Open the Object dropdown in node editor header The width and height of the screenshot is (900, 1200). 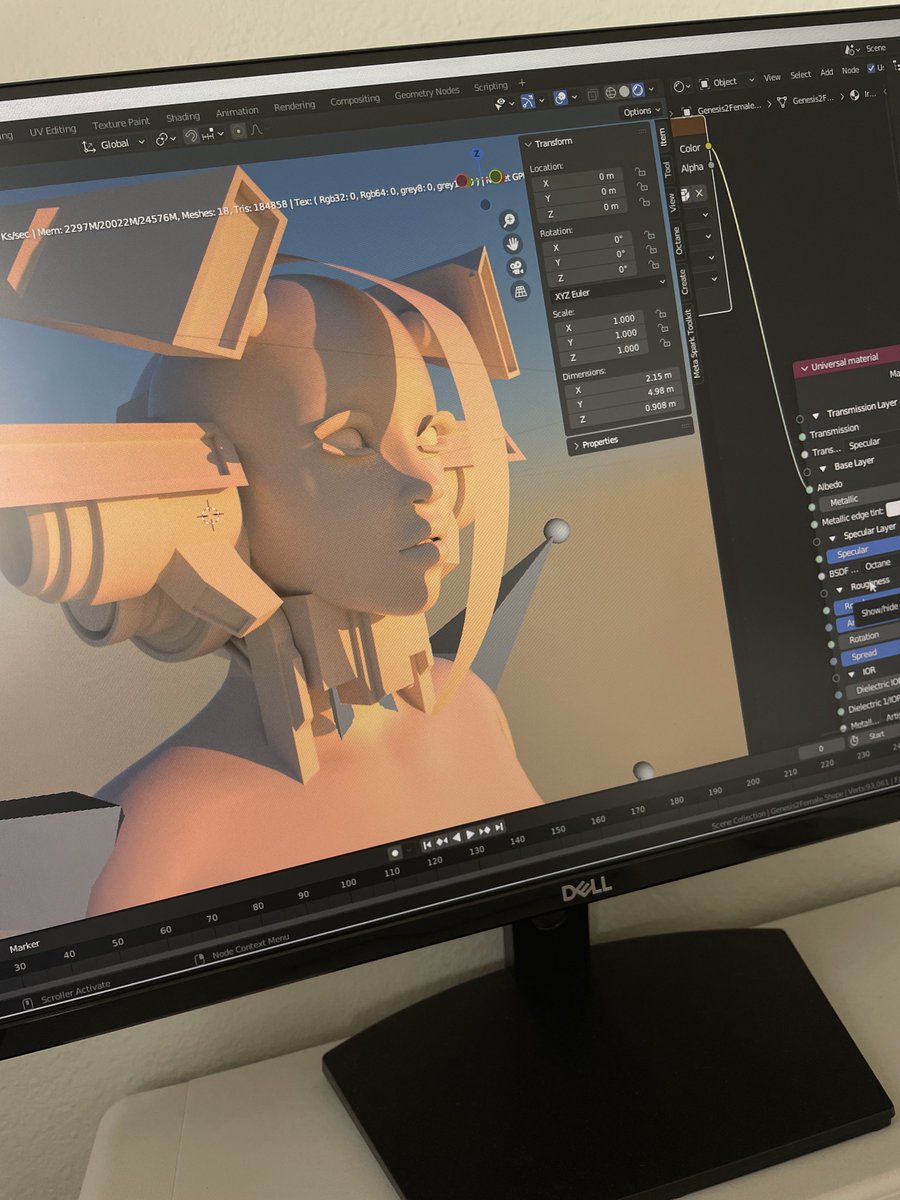coord(726,82)
